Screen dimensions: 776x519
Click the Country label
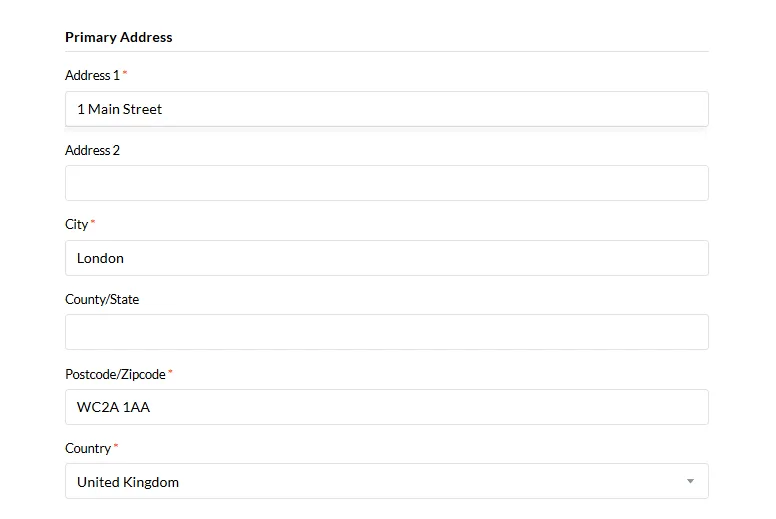pyautogui.click(x=88, y=448)
